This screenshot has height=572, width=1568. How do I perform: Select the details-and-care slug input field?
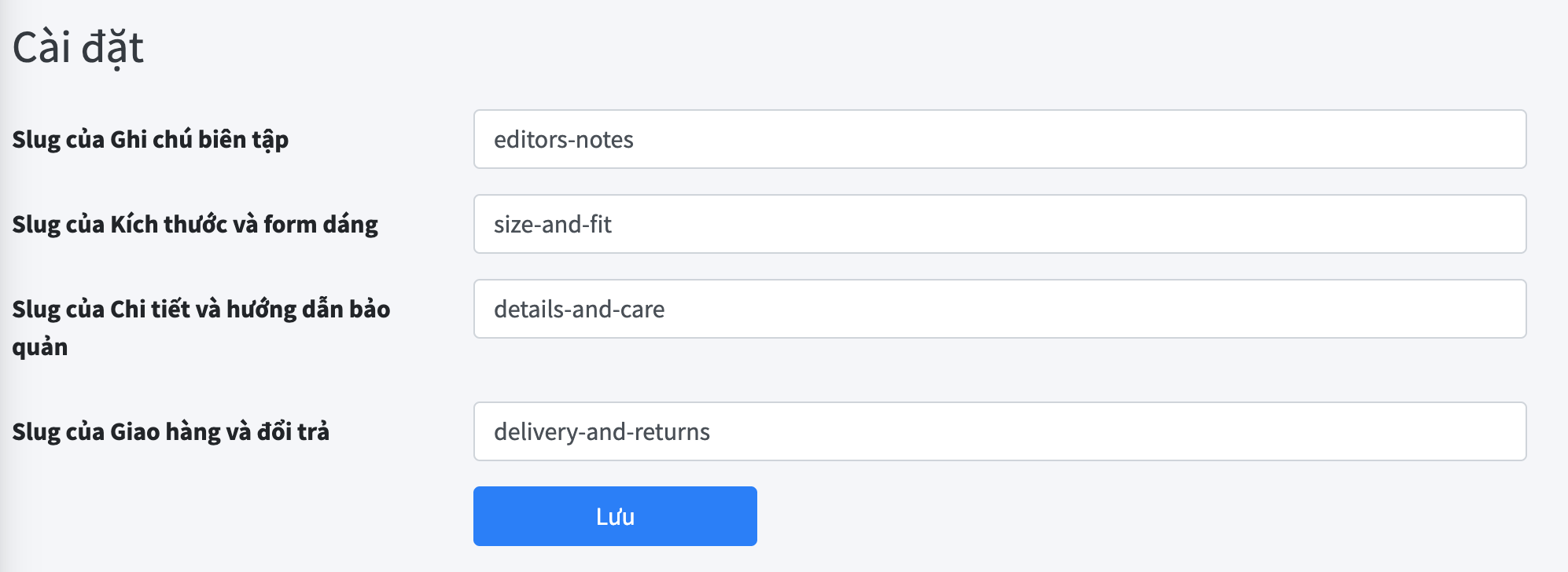999,309
